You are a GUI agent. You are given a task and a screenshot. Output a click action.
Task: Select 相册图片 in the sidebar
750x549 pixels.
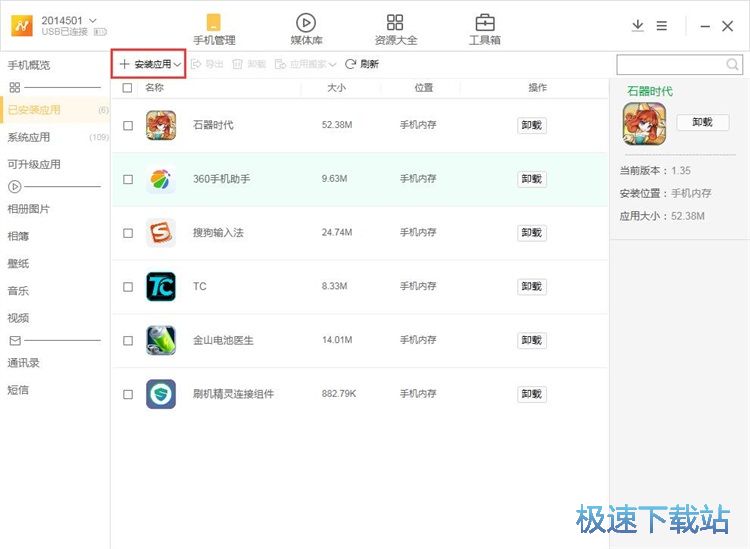click(x=29, y=209)
